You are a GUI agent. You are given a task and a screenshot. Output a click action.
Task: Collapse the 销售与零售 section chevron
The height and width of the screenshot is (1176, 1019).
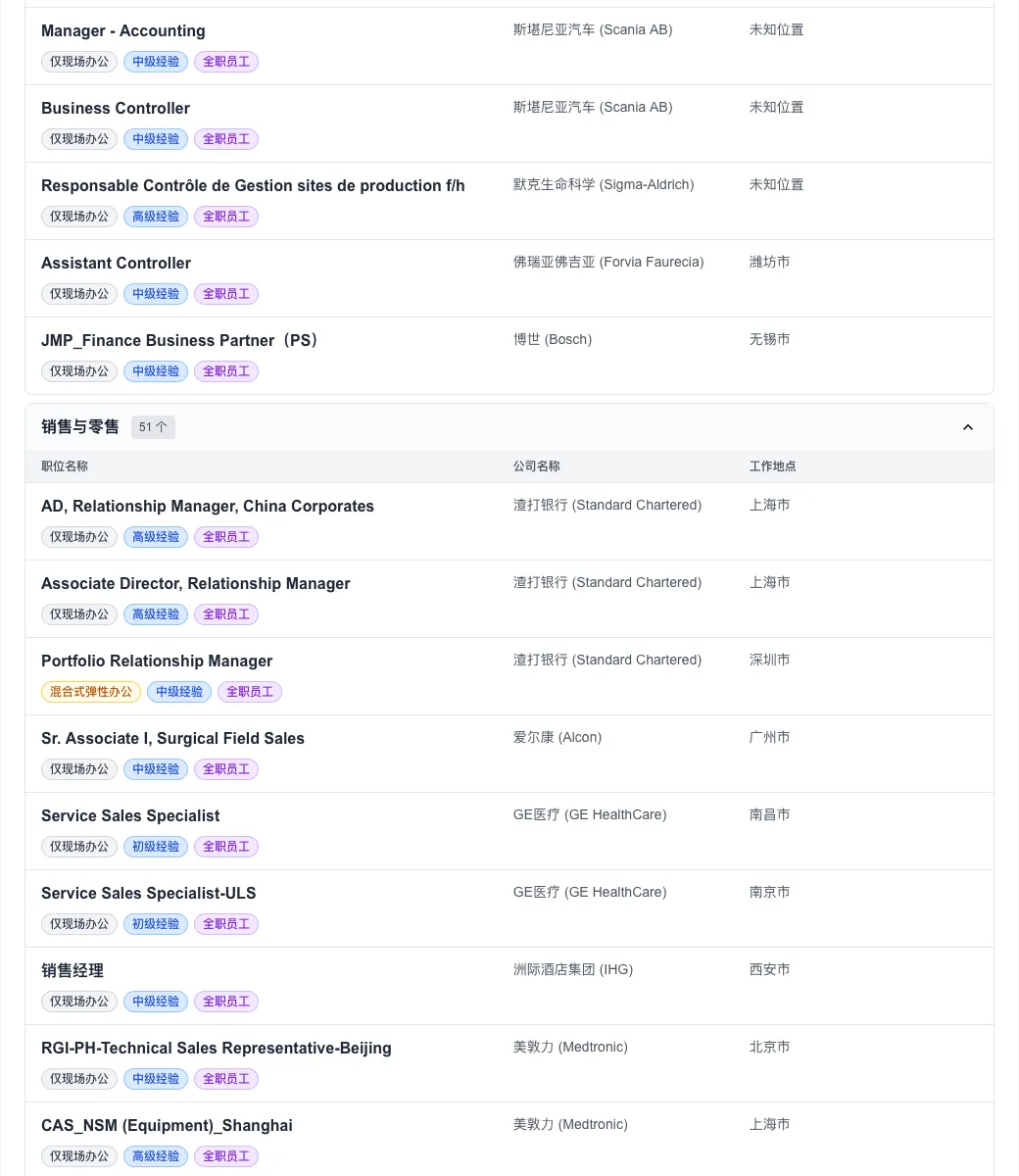[x=968, y=427]
